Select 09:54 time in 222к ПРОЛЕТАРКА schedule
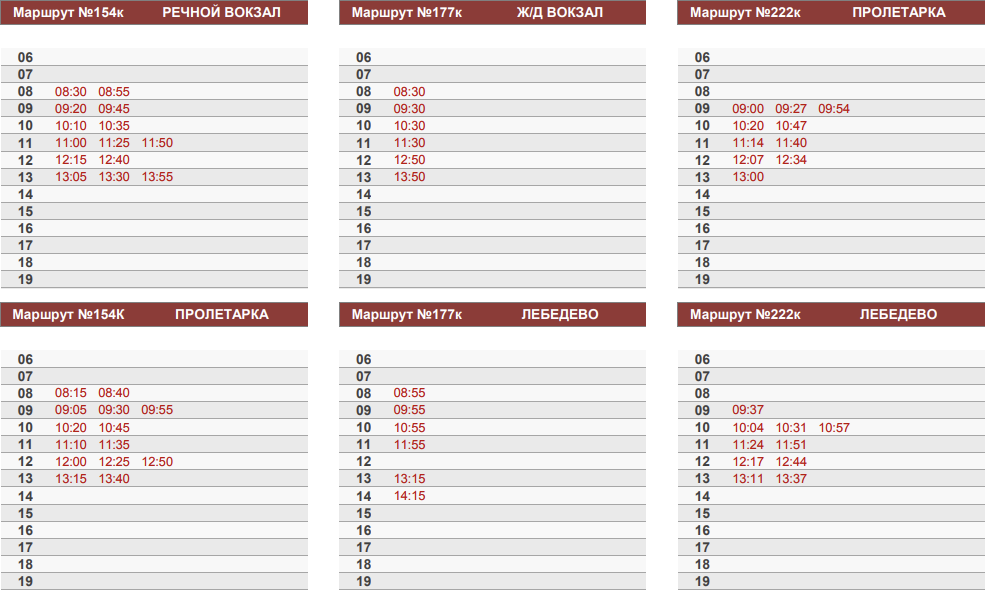The height and width of the screenshot is (591, 987). (834, 109)
